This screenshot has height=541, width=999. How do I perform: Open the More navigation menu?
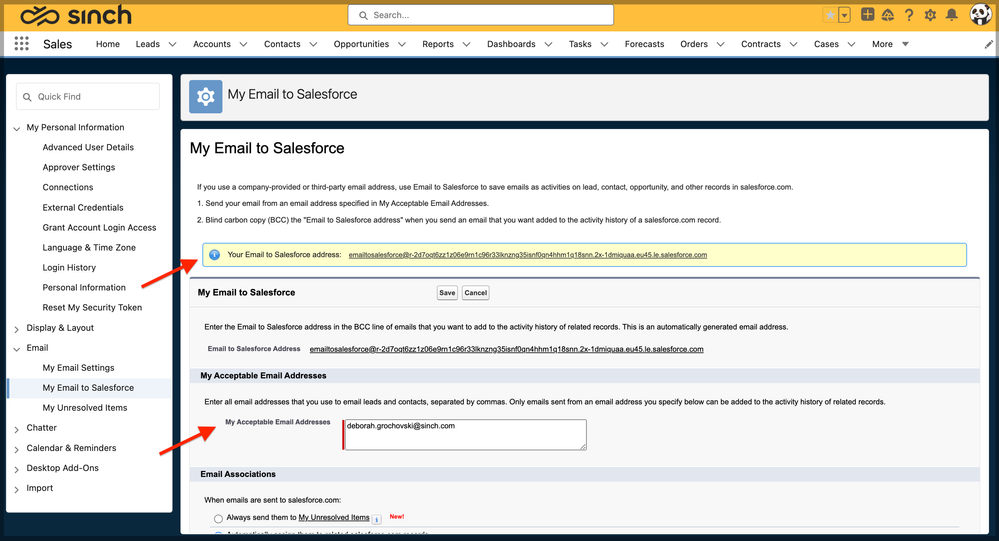pyautogui.click(x=890, y=44)
